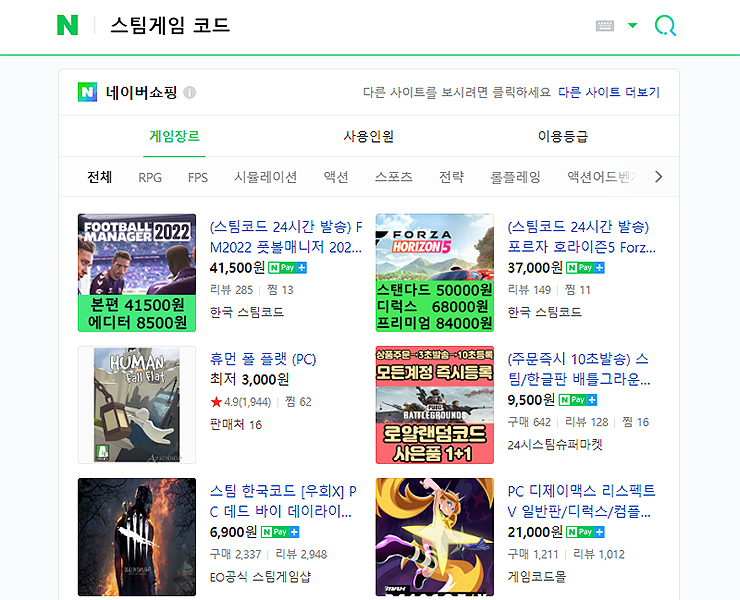Image resolution: width=740 pixels, height=600 pixels.
Task: Click N Pay badge beside 37,000원
Action: coord(585,268)
